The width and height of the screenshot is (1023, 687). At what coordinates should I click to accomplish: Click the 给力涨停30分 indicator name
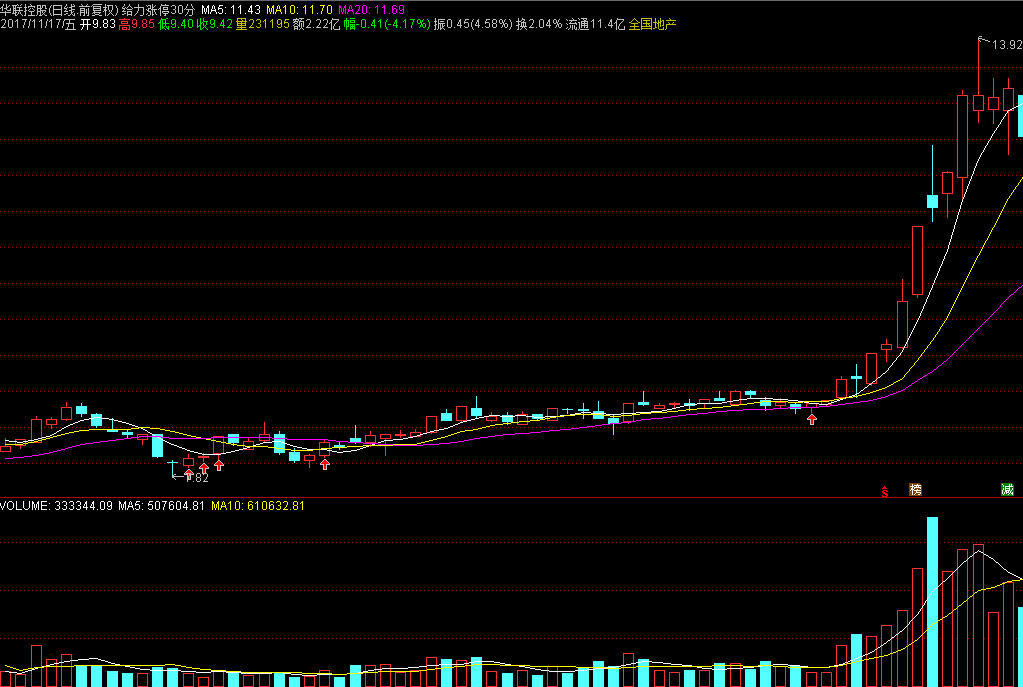point(159,10)
